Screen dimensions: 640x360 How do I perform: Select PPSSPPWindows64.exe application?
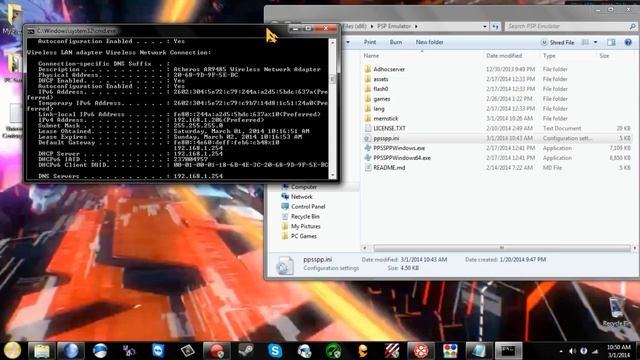click(x=402, y=158)
